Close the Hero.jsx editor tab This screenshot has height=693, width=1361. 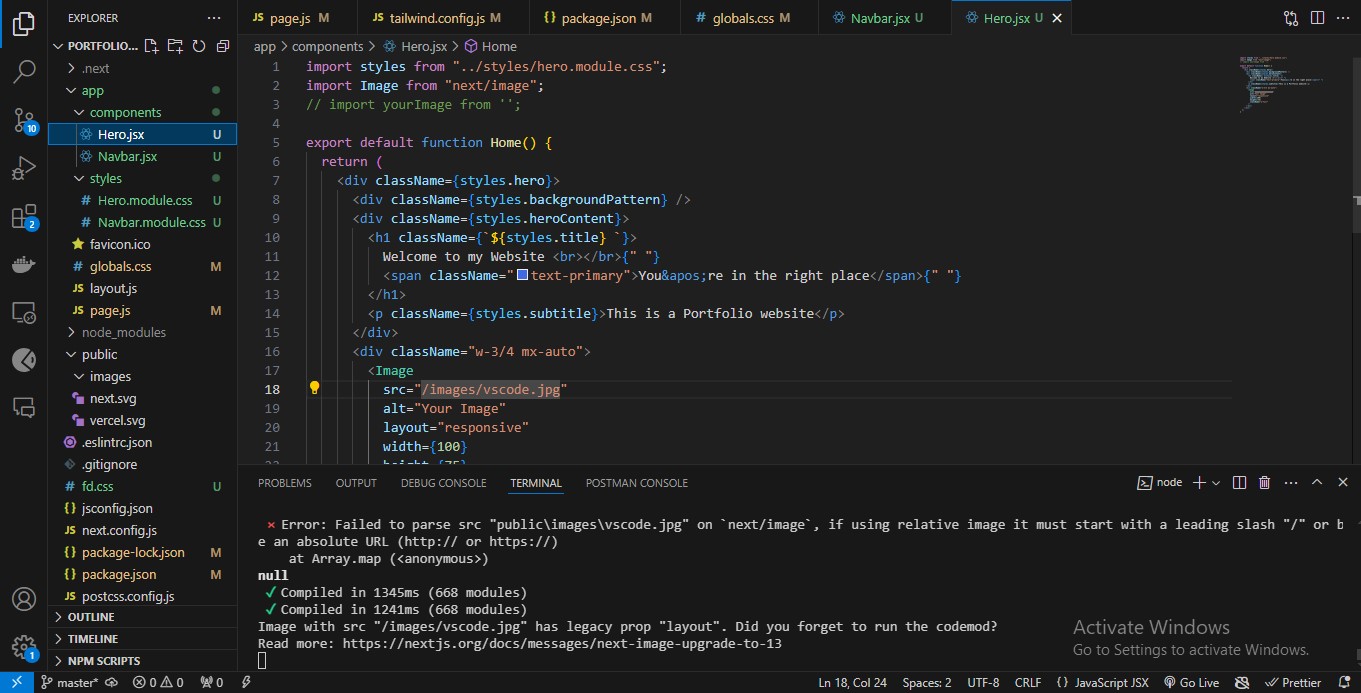click(x=1058, y=18)
